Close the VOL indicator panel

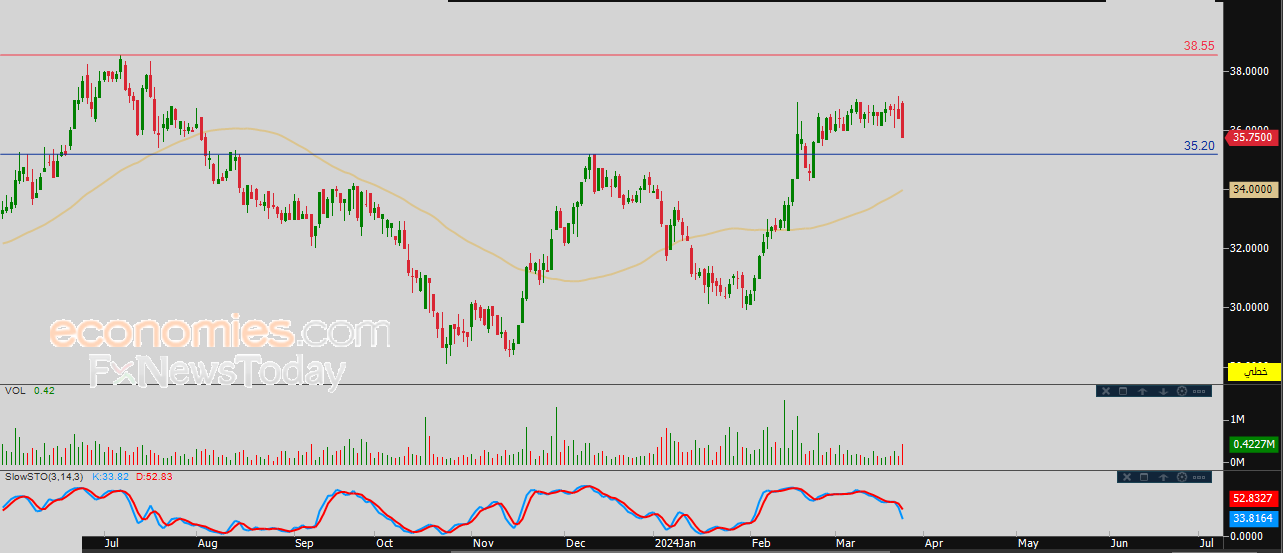tap(1106, 391)
